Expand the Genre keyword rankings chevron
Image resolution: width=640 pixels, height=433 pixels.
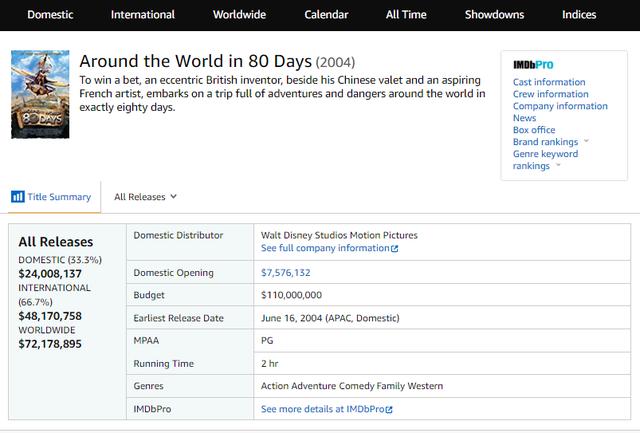pyautogui.click(x=558, y=166)
